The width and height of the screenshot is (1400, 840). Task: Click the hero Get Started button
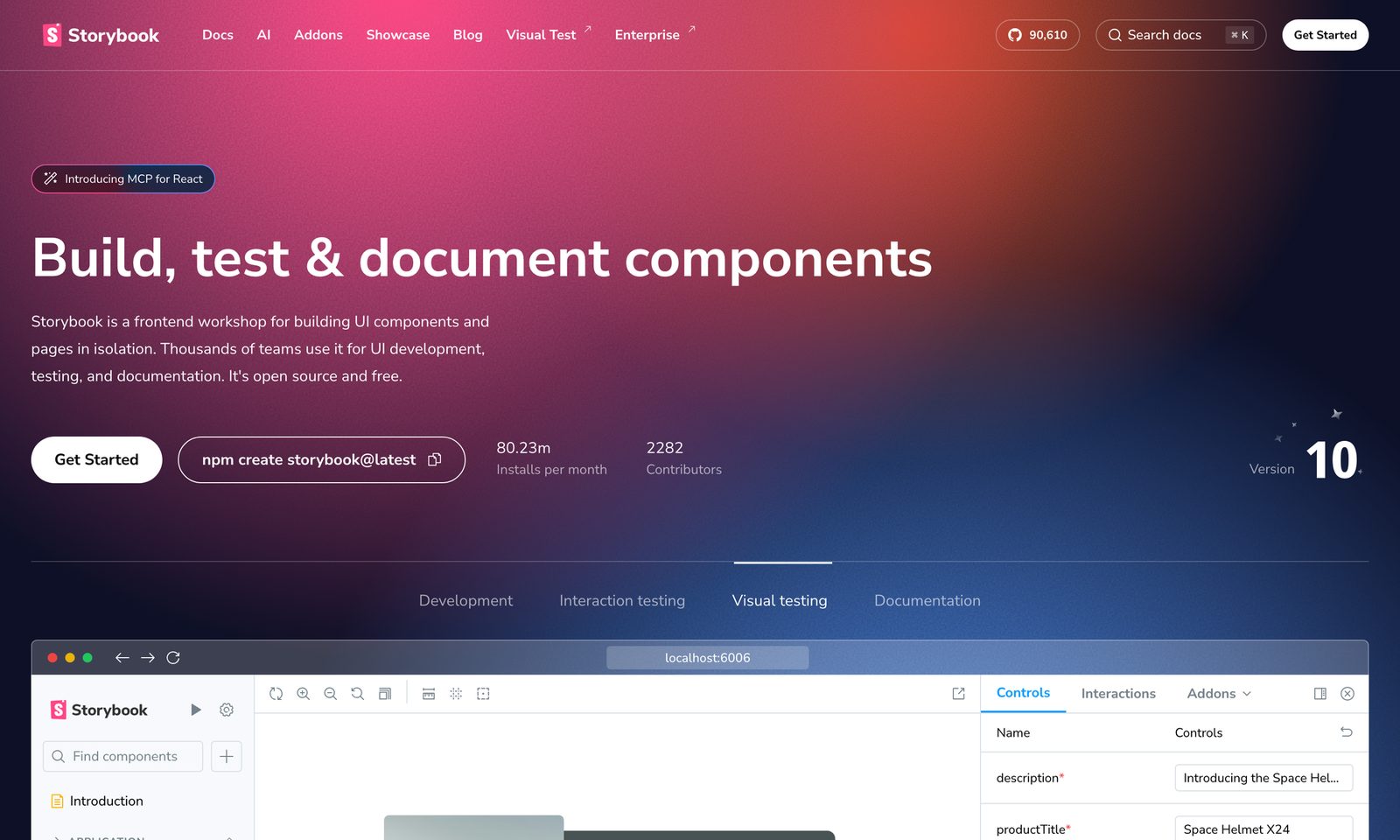97,459
